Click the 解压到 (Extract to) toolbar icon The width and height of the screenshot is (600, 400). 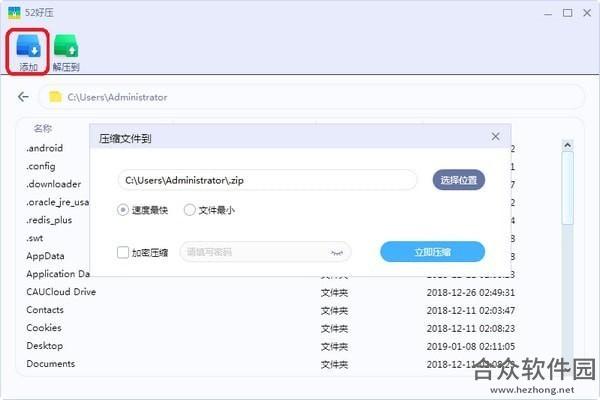(66, 52)
